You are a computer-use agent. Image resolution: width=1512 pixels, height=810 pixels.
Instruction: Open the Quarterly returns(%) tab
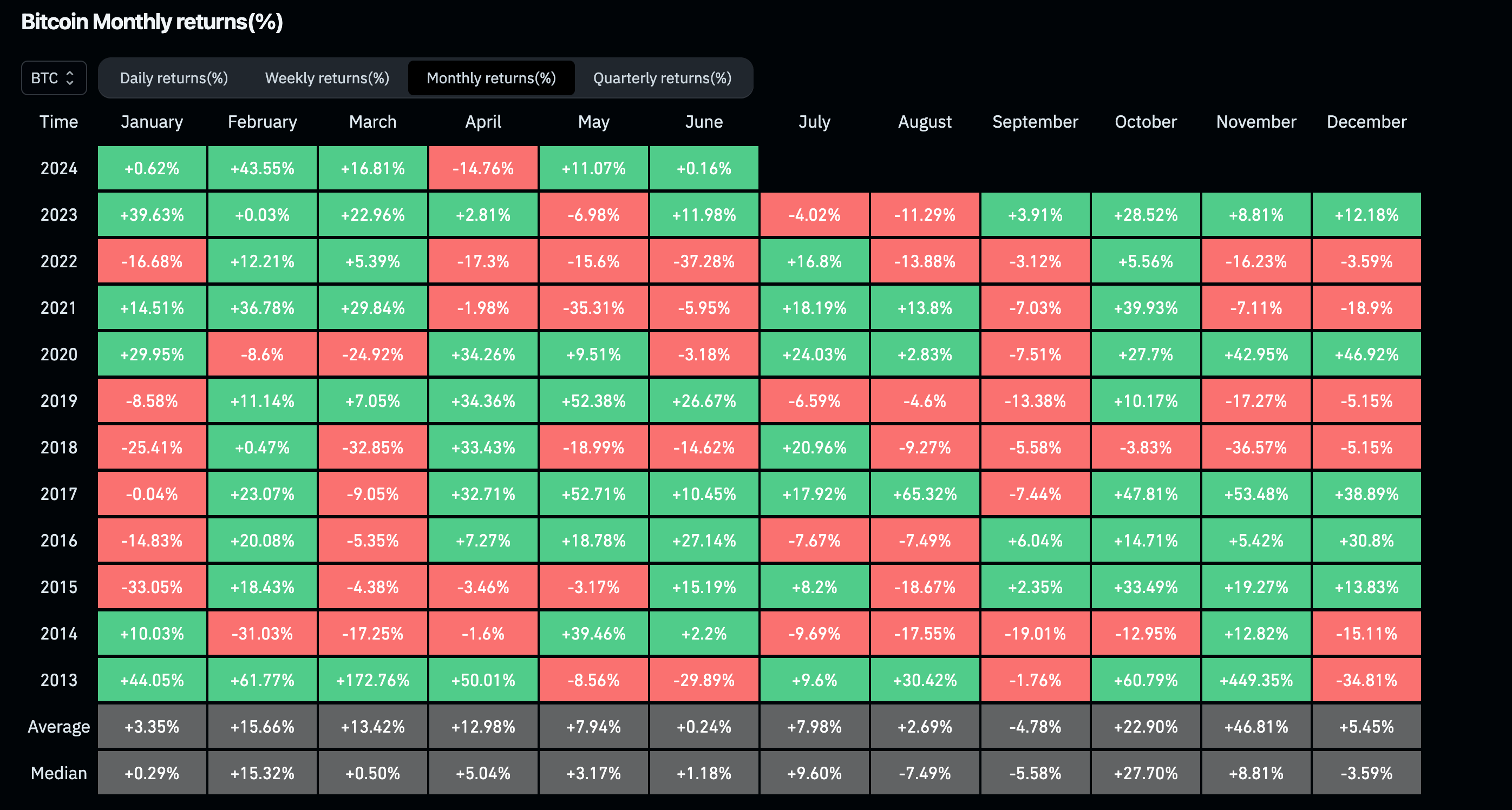pos(662,78)
